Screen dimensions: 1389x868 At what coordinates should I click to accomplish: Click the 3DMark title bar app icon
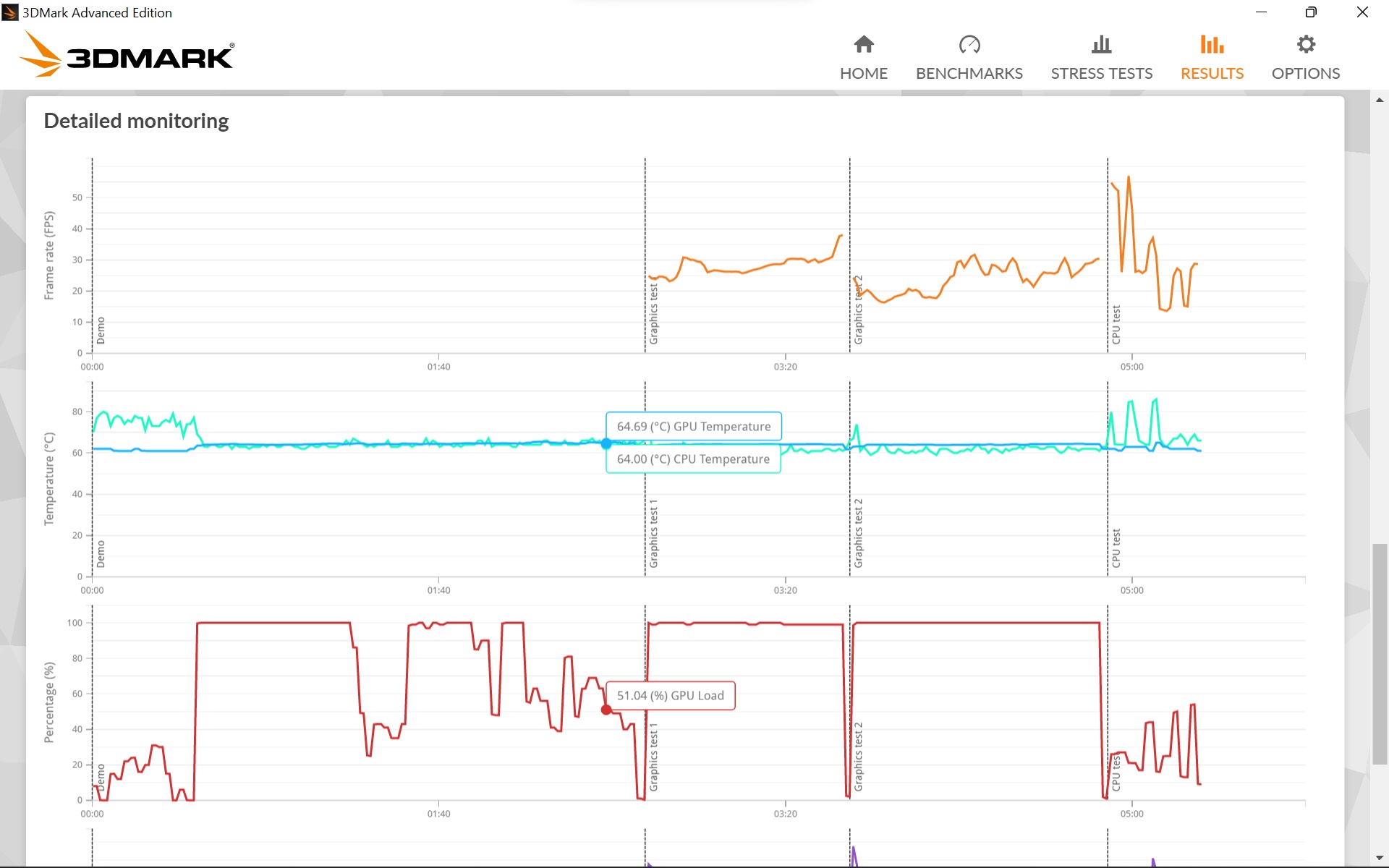tap(10, 12)
